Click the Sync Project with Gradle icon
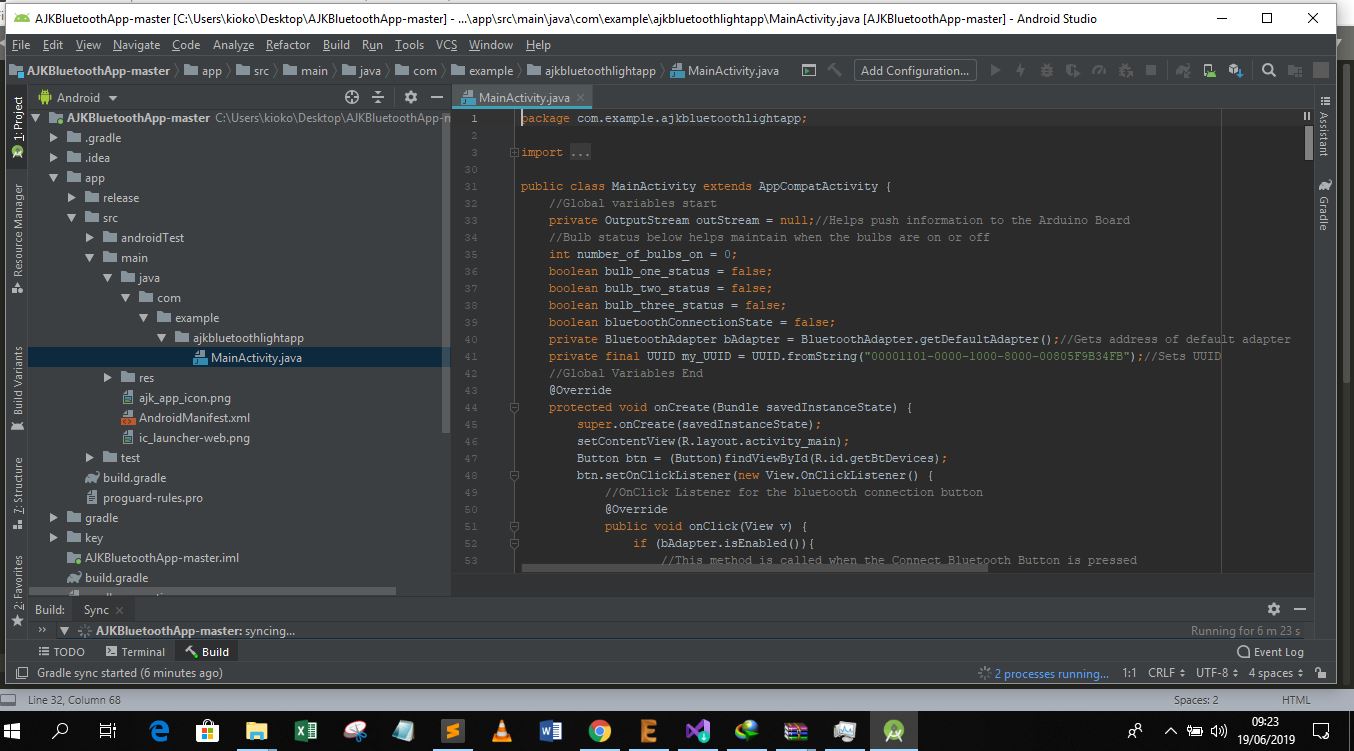 tap(1184, 71)
